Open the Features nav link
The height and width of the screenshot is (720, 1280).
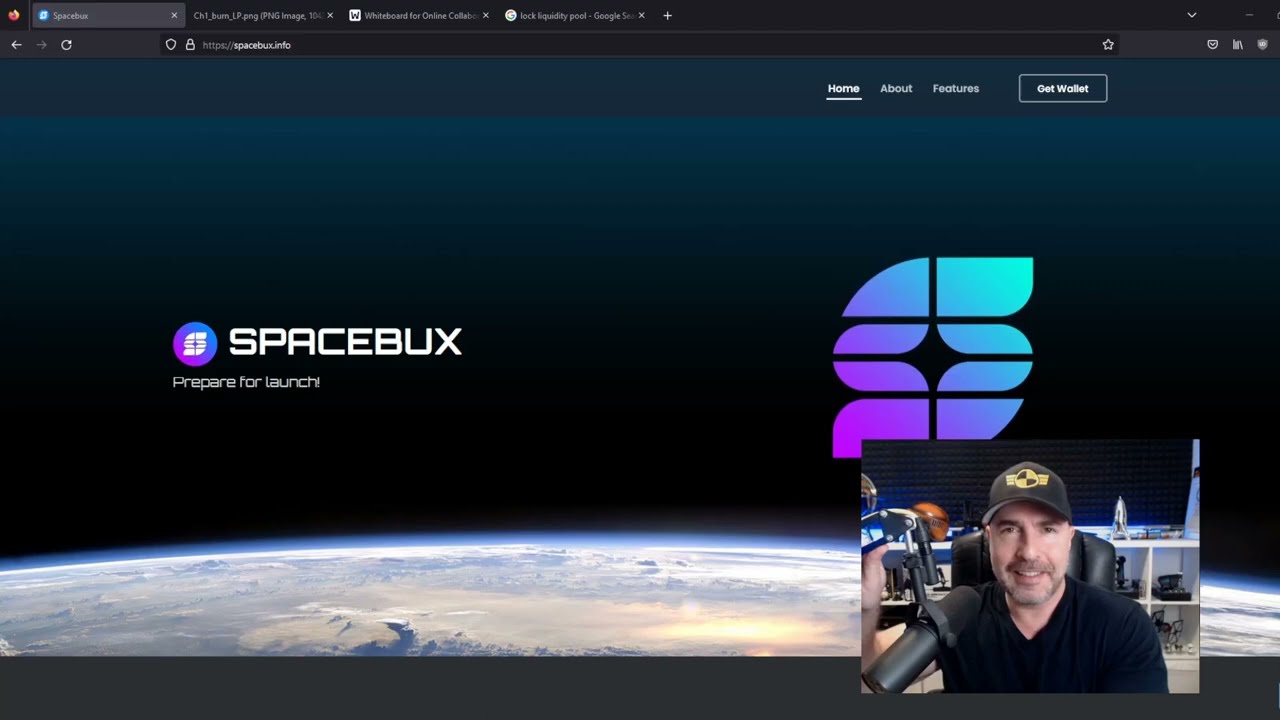point(956,88)
